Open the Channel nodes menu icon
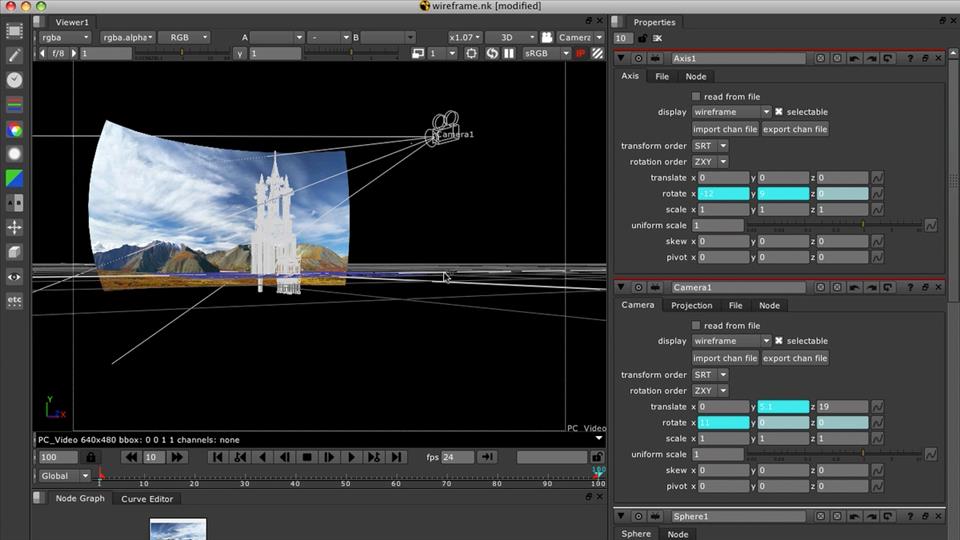This screenshot has height=540, width=960. 14,105
